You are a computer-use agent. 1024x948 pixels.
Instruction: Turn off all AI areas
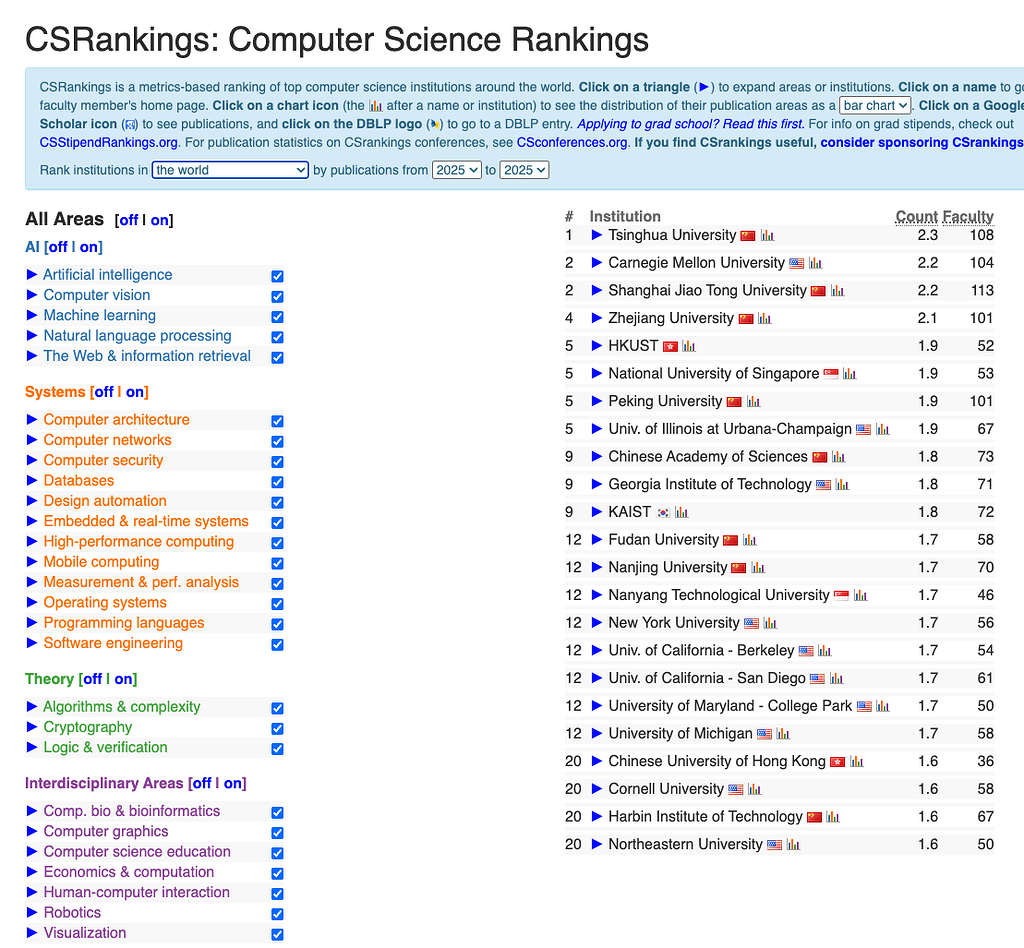(58, 247)
